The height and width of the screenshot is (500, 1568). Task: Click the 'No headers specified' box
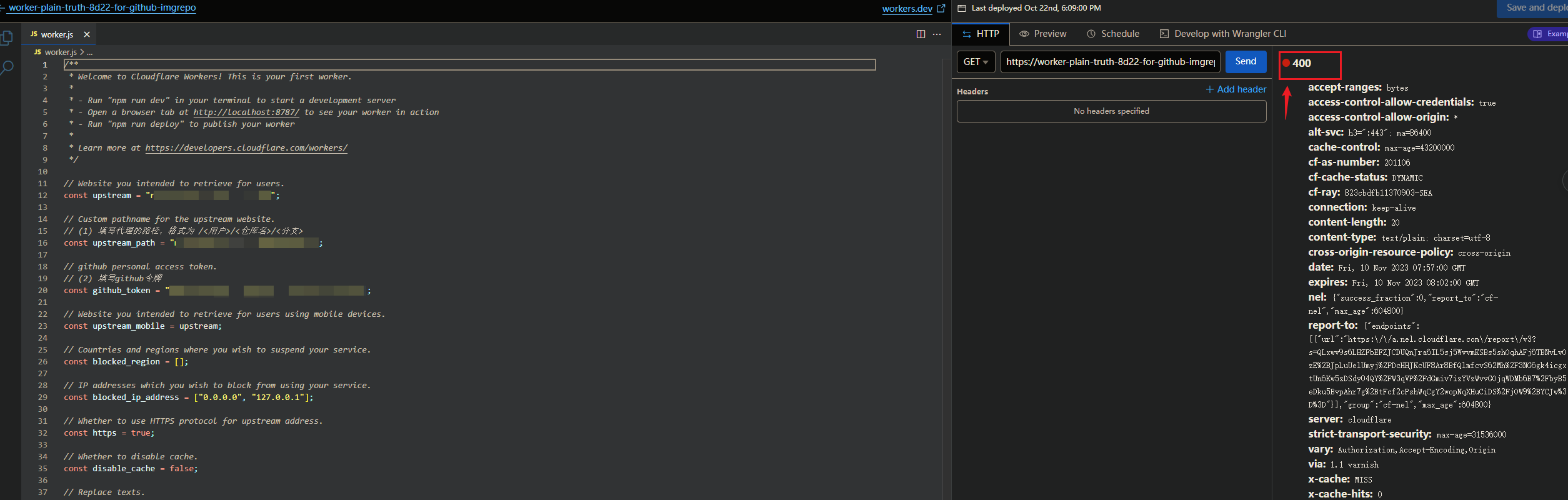tap(1111, 111)
